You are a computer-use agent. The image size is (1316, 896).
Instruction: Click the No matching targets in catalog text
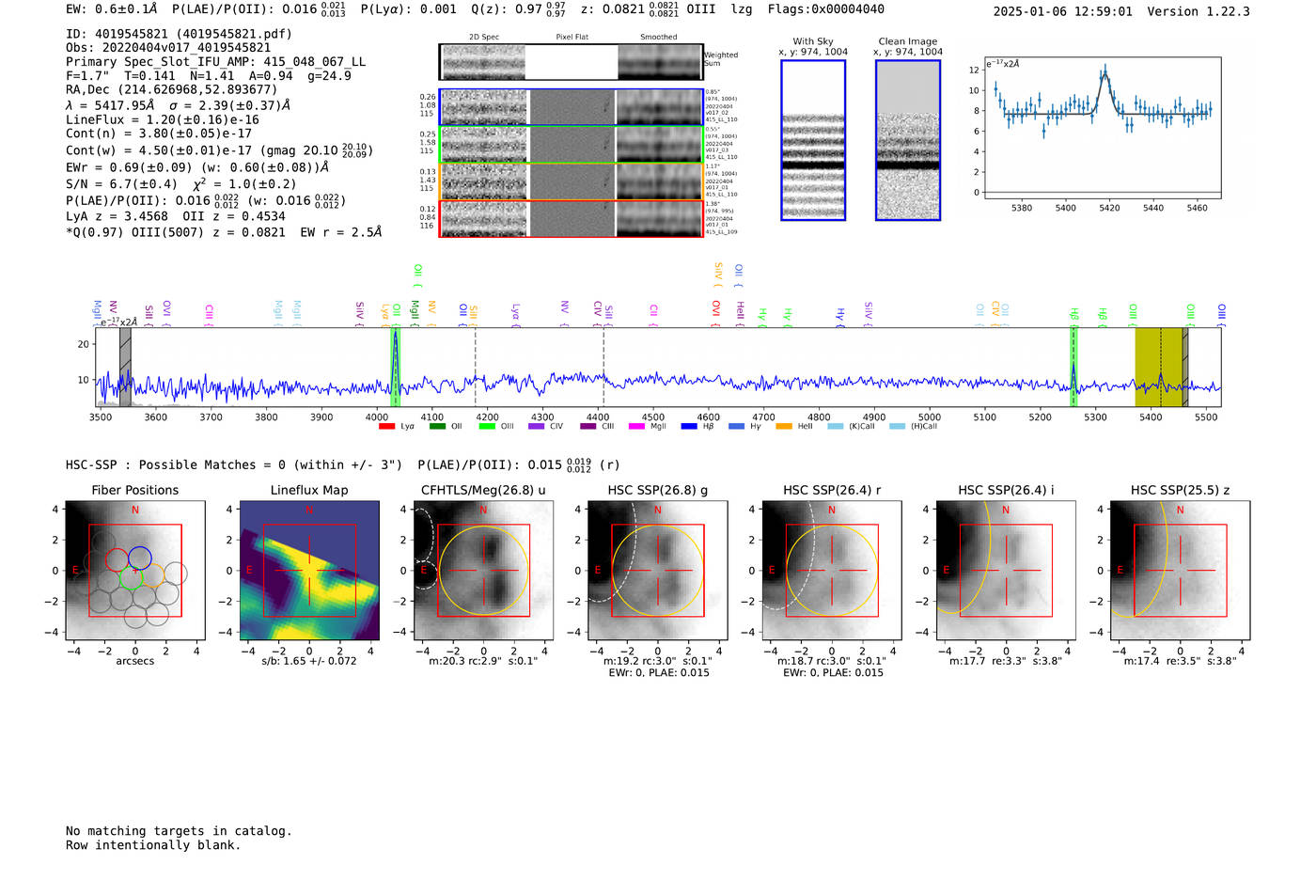179,831
